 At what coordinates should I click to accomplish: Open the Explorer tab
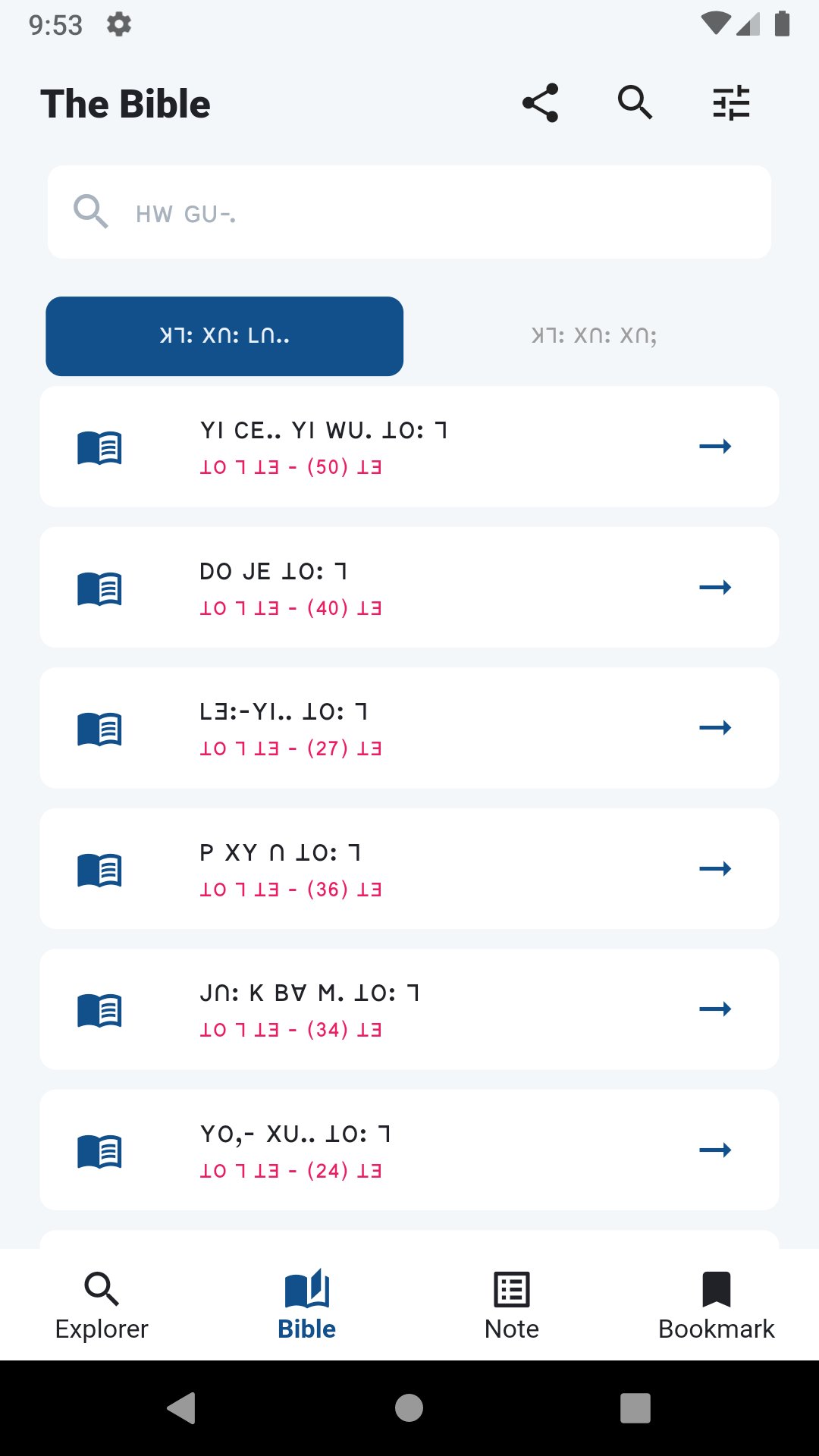102,1305
